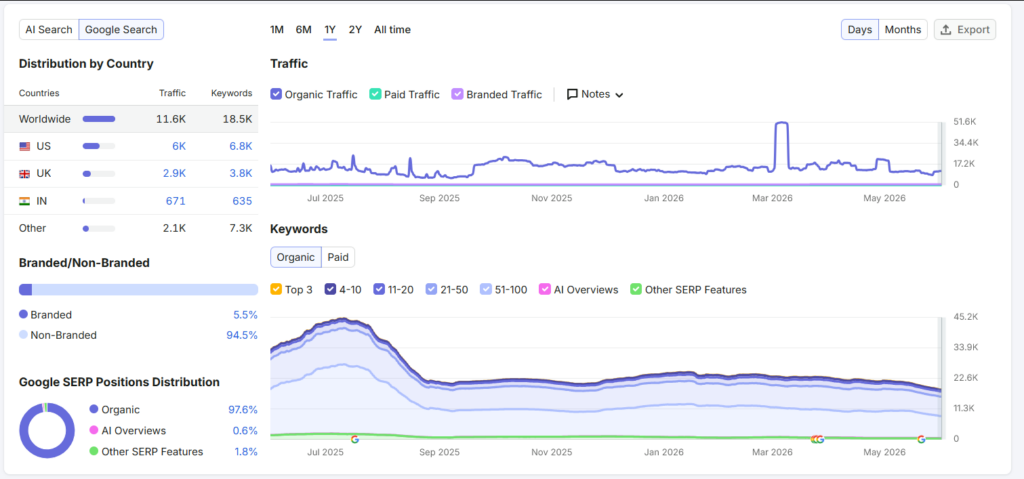Select the Organic keywords tab

click(x=296, y=257)
